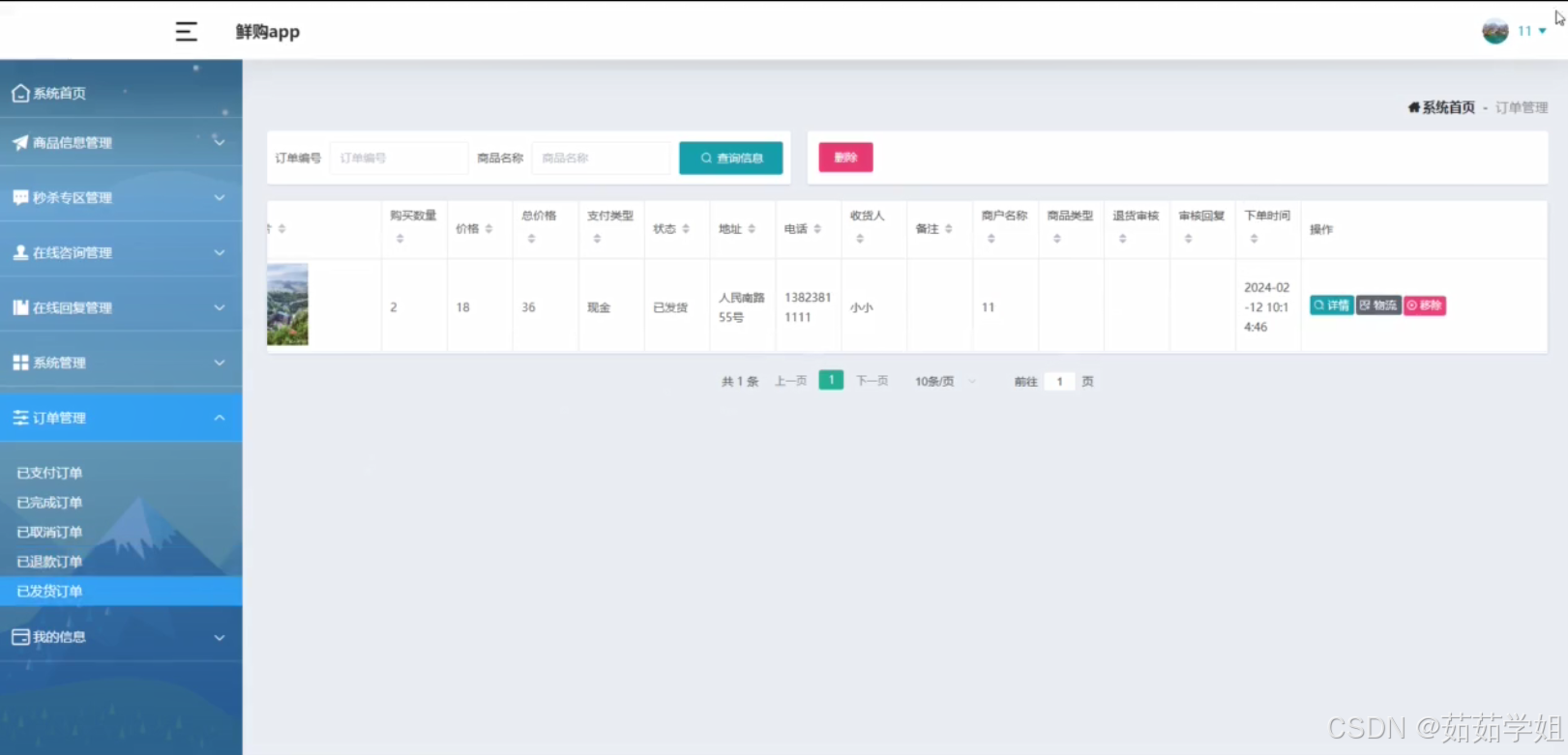Screen dimensions: 1568x755
Task: Sort by the 收货人 column
Action: click(860, 239)
